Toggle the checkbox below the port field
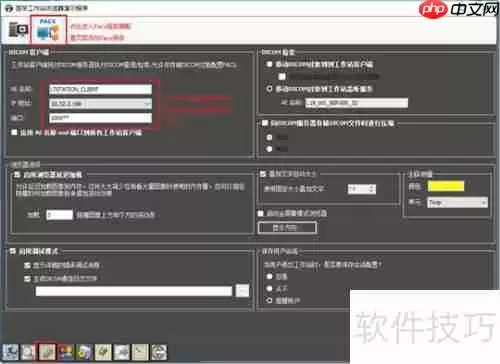Screen dimensions: 500x364 [x=14, y=132]
